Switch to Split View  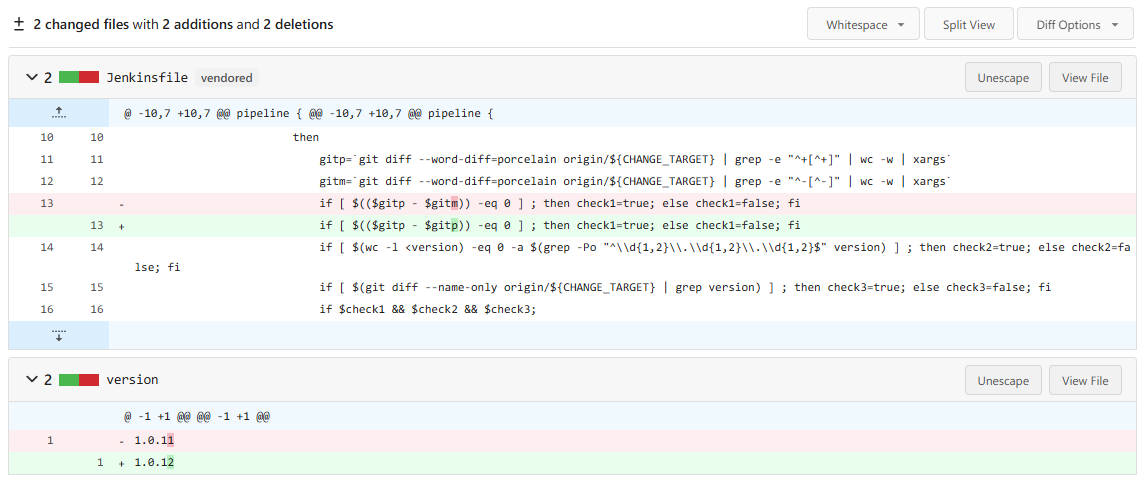[968, 25]
